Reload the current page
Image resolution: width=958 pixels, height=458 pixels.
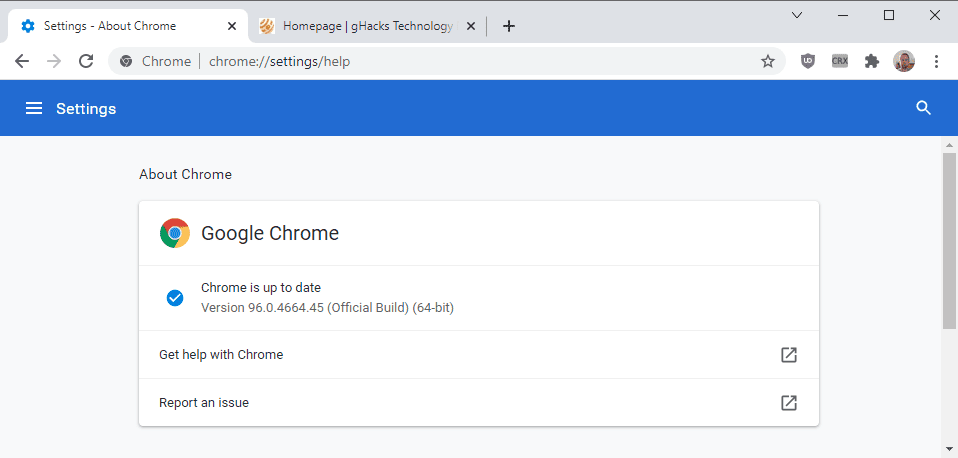(x=86, y=61)
